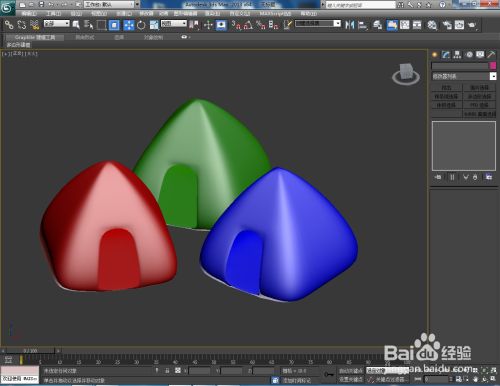
Task: Click the Save file icon in quick access toolbar
Action: pos(41,4)
